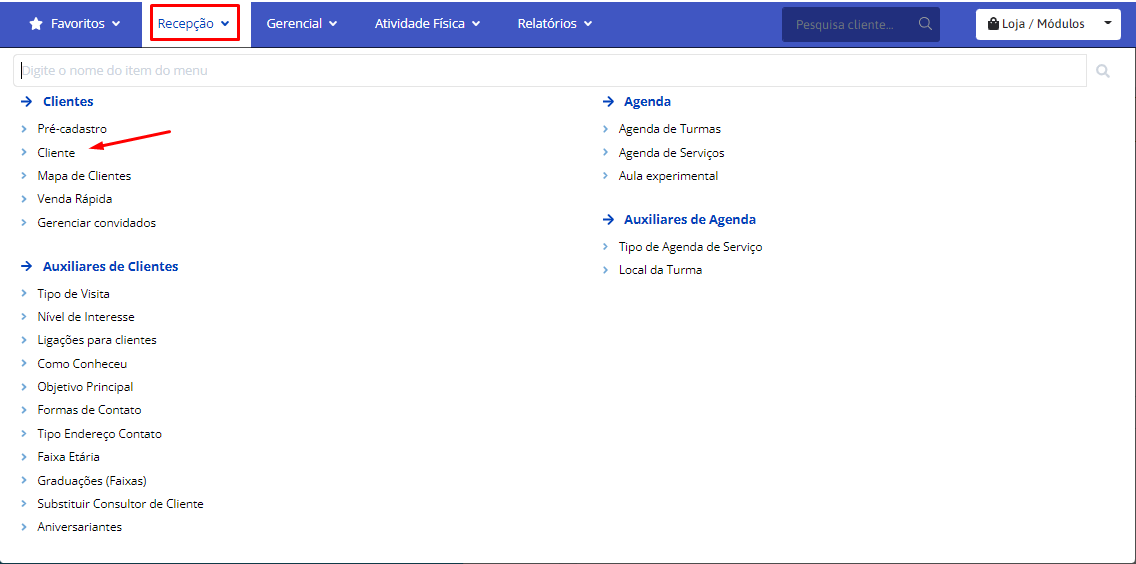Open the Cliente menu item

(x=57, y=153)
